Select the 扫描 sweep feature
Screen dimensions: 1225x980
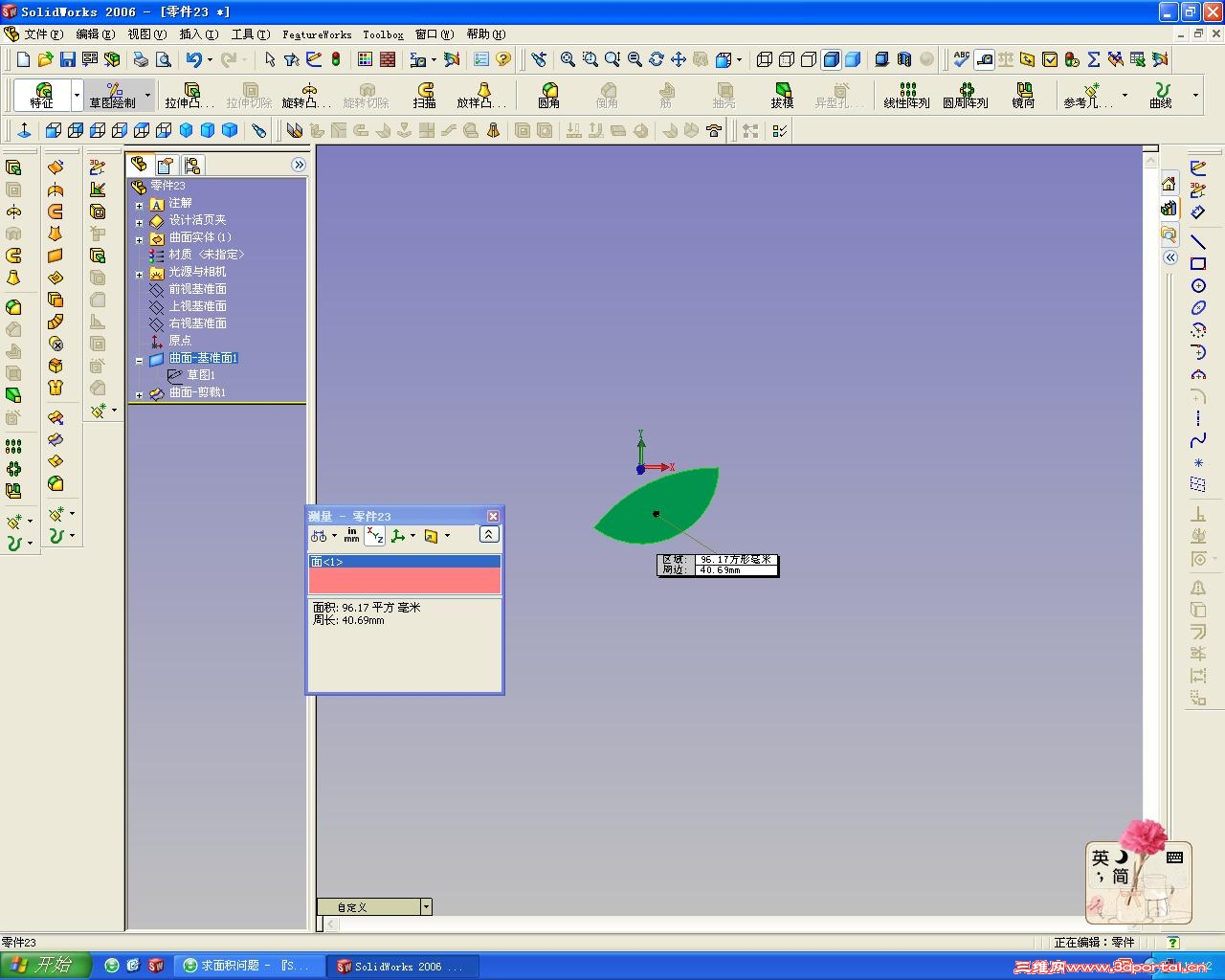click(x=424, y=95)
